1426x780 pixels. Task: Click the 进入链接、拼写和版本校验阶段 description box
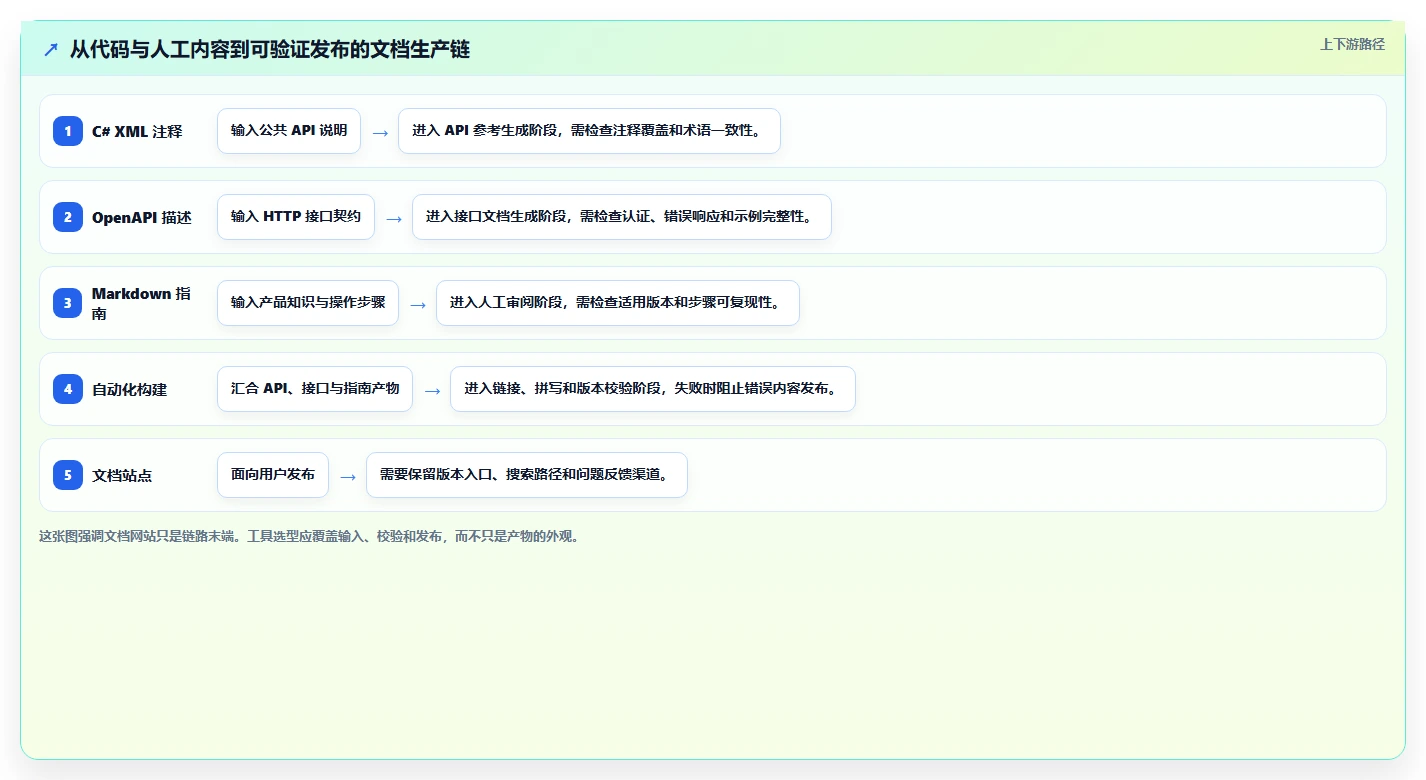click(653, 389)
